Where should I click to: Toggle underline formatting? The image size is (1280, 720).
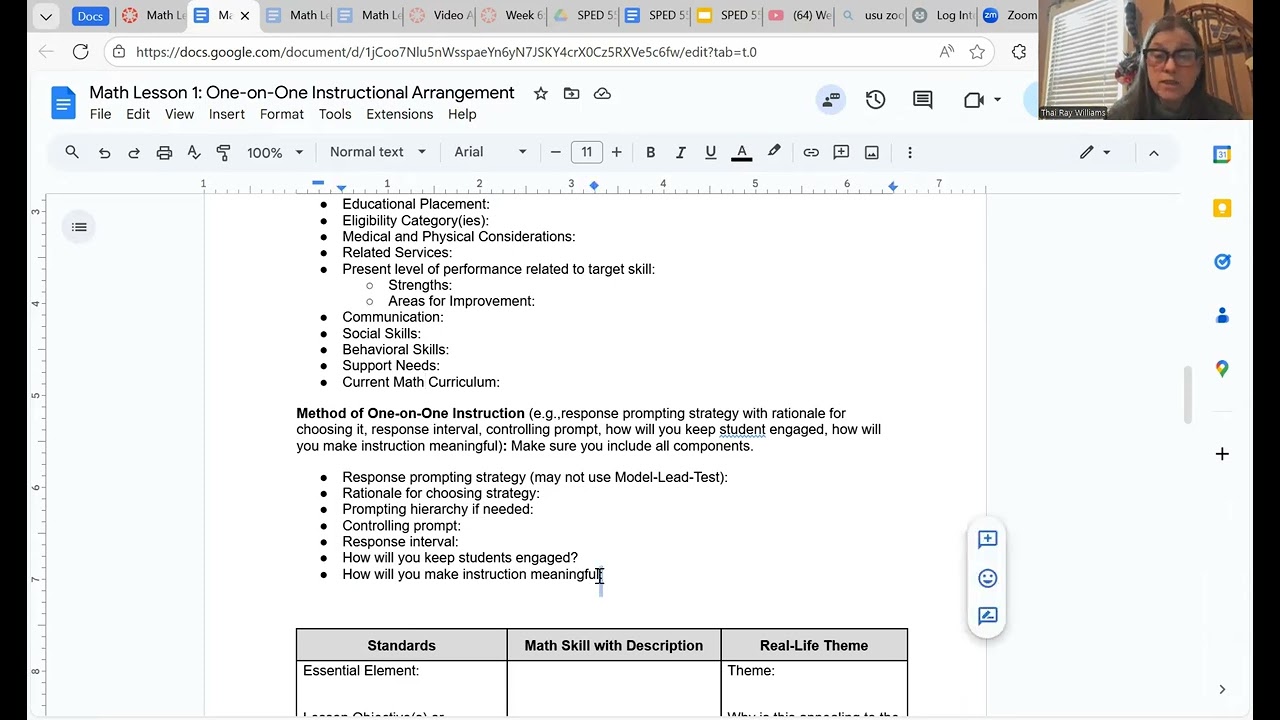tap(710, 152)
